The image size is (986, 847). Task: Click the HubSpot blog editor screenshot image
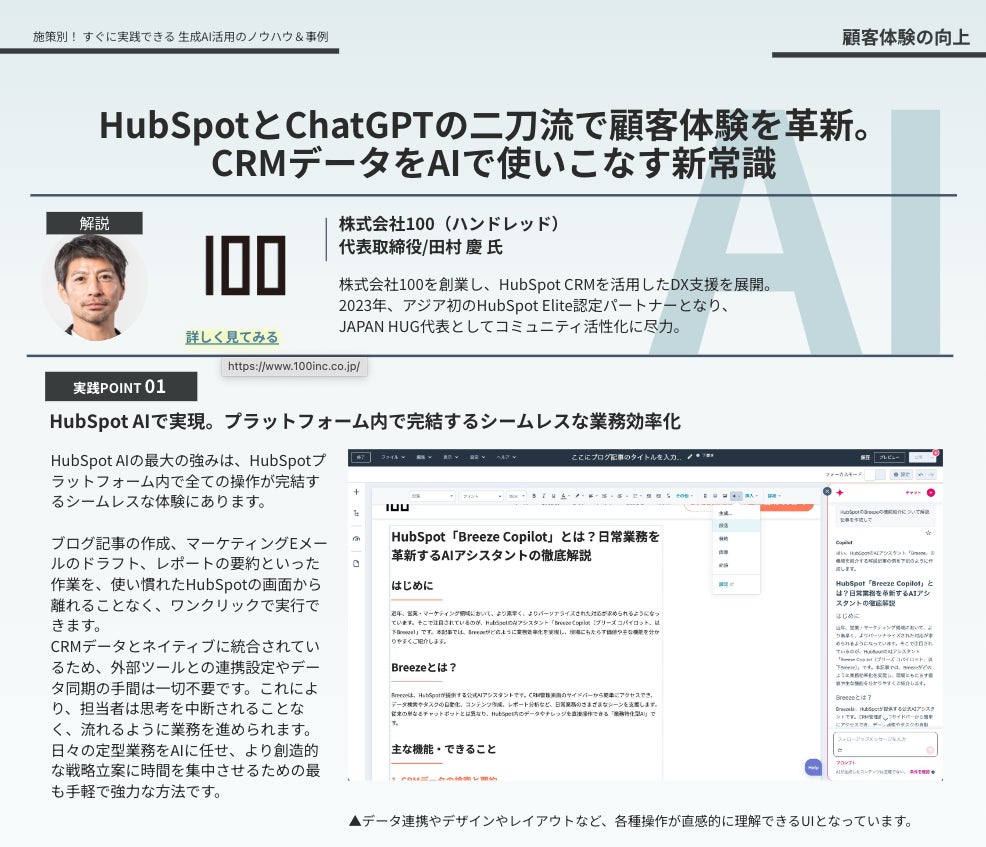pos(645,615)
